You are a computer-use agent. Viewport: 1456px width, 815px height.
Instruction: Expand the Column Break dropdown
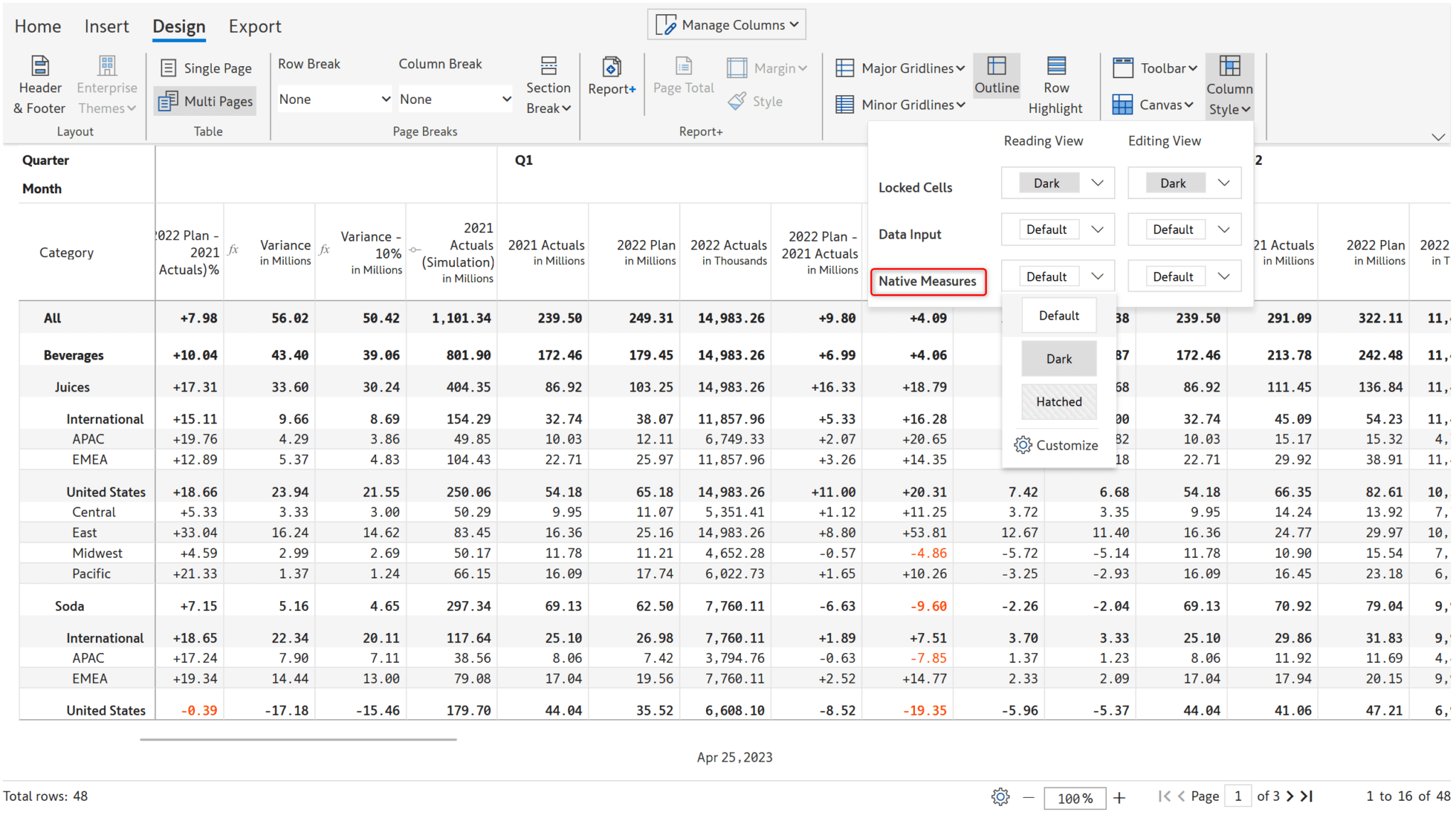[x=455, y=99]
